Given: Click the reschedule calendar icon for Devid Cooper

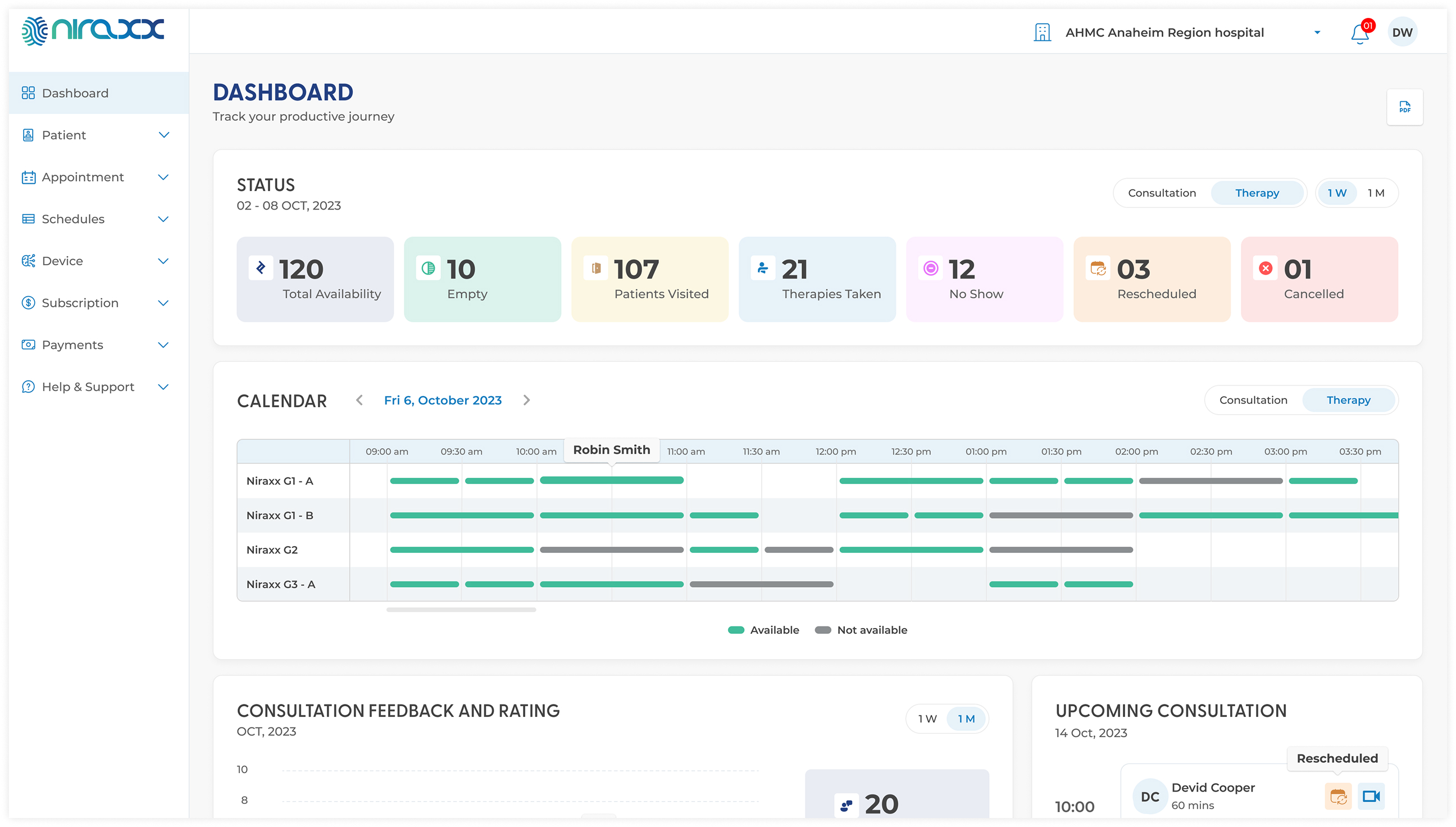Looking at the screenshot, I should 1339,796.
